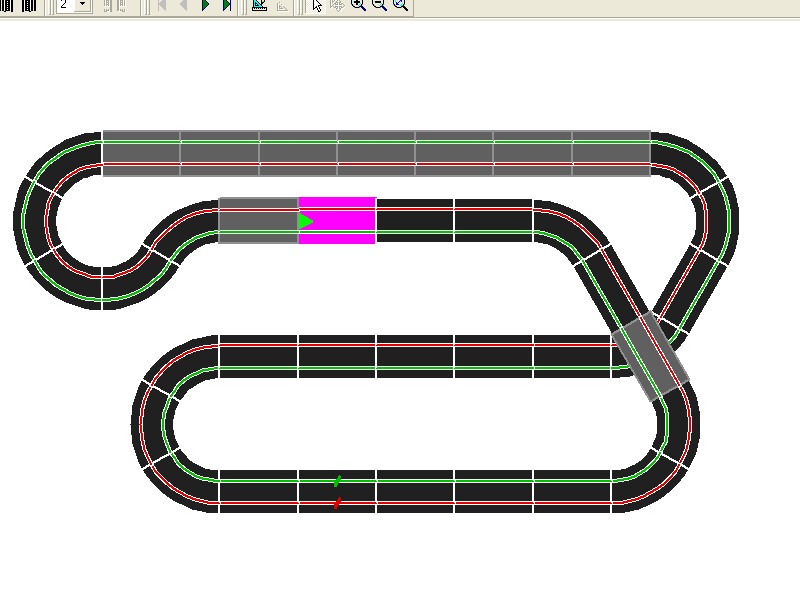800x600 pixels.
Task: Click the second track lanes toolbar icon
Action: (29, 5)
